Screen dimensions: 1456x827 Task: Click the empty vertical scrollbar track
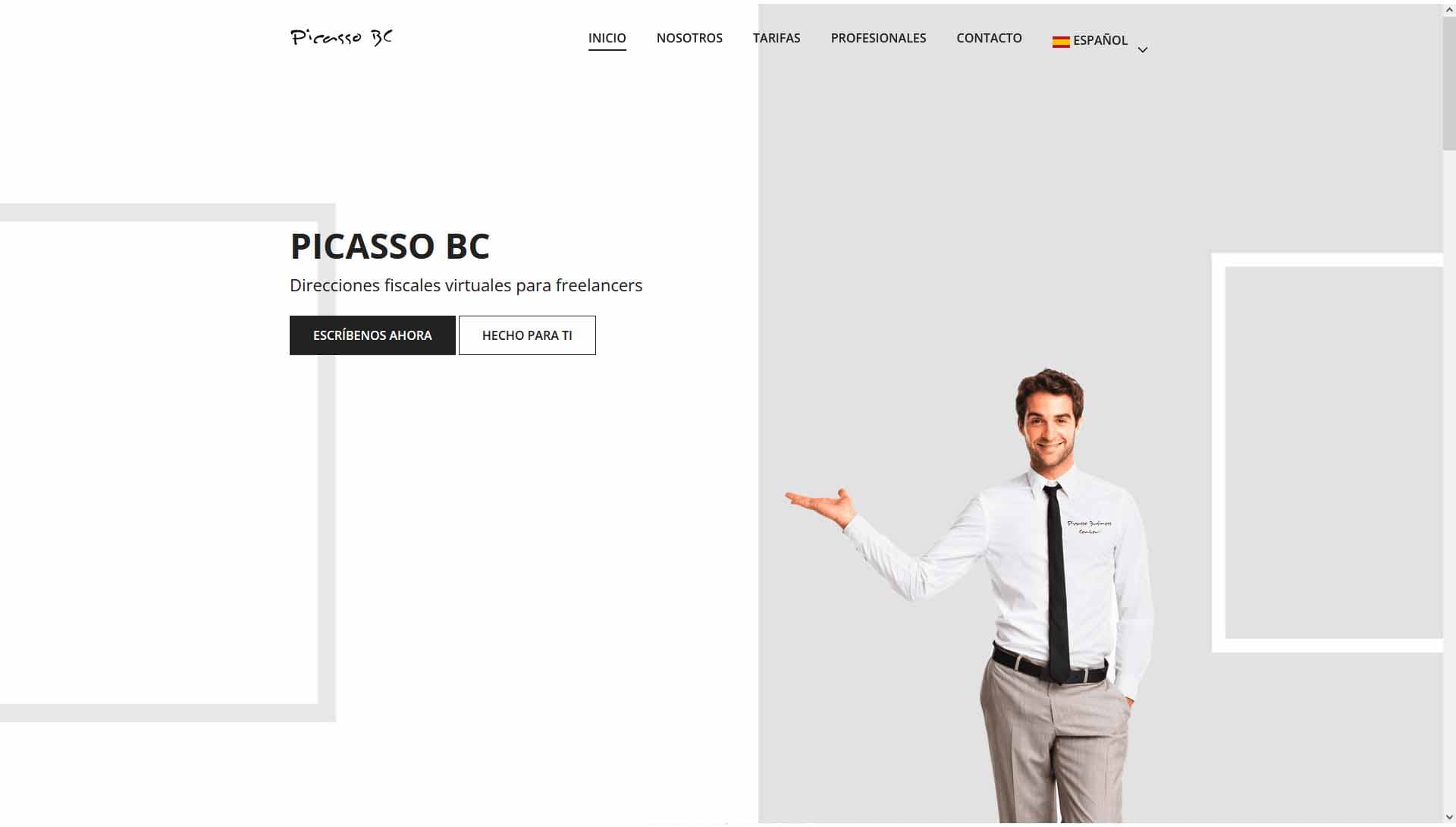1449,478
